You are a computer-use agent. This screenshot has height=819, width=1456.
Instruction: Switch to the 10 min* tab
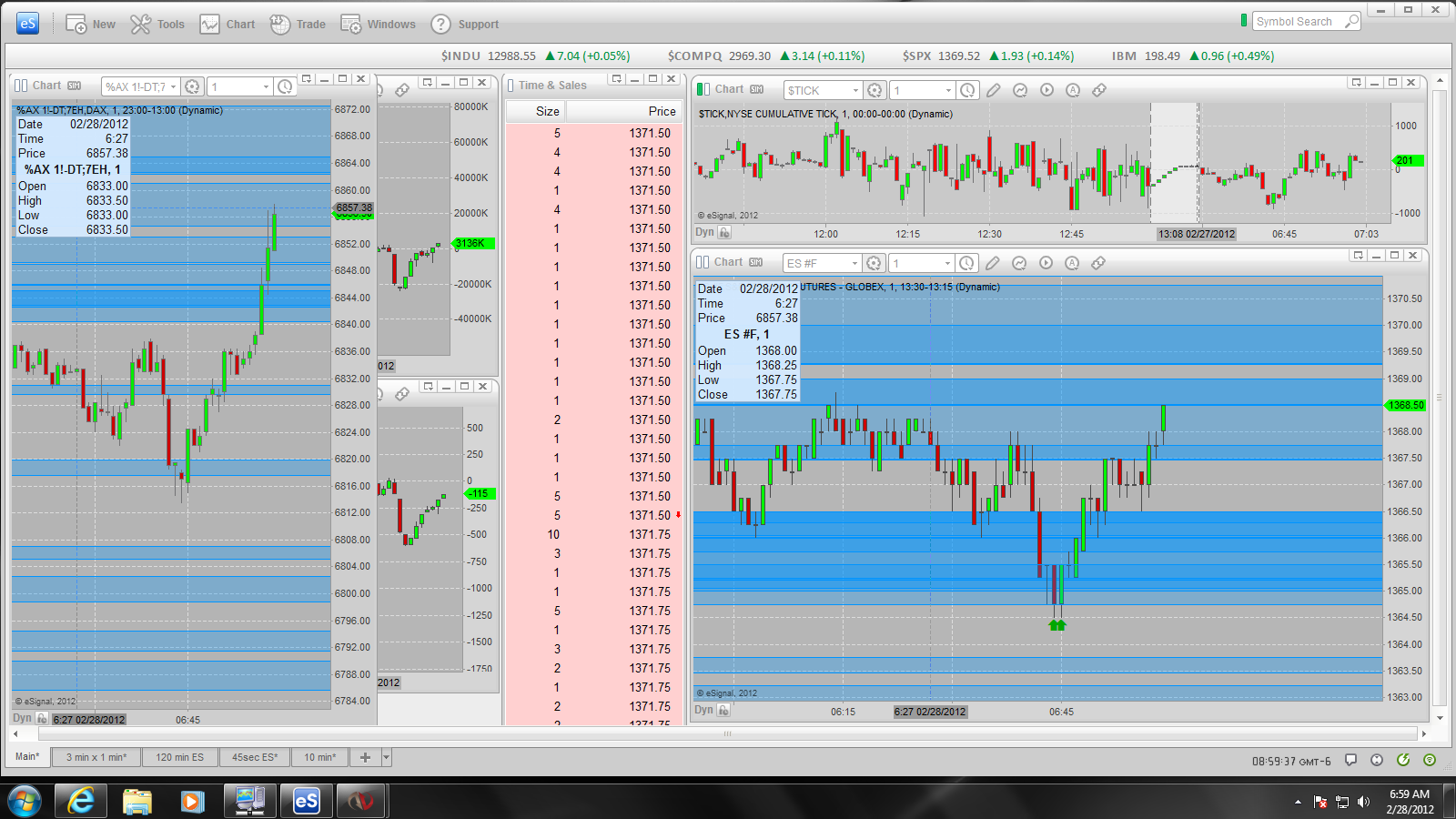[319, 757]
